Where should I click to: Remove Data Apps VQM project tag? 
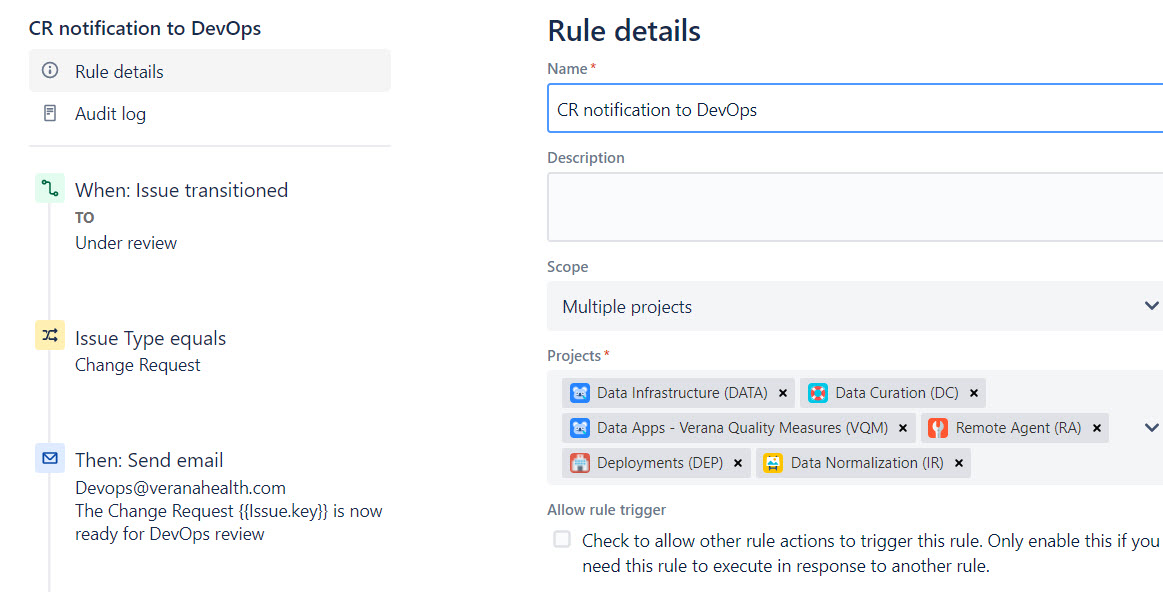pos(903,428)
